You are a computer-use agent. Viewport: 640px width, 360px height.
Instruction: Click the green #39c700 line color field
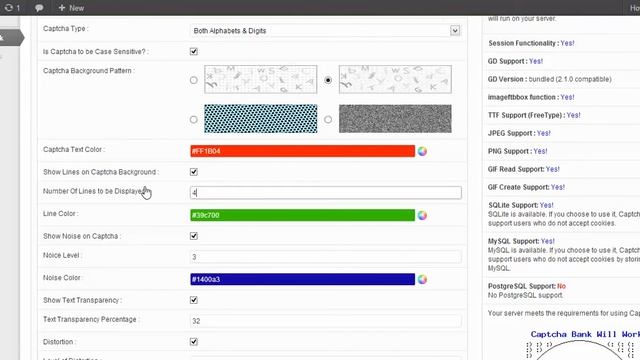pyautogui.click(x=302, y=215)
